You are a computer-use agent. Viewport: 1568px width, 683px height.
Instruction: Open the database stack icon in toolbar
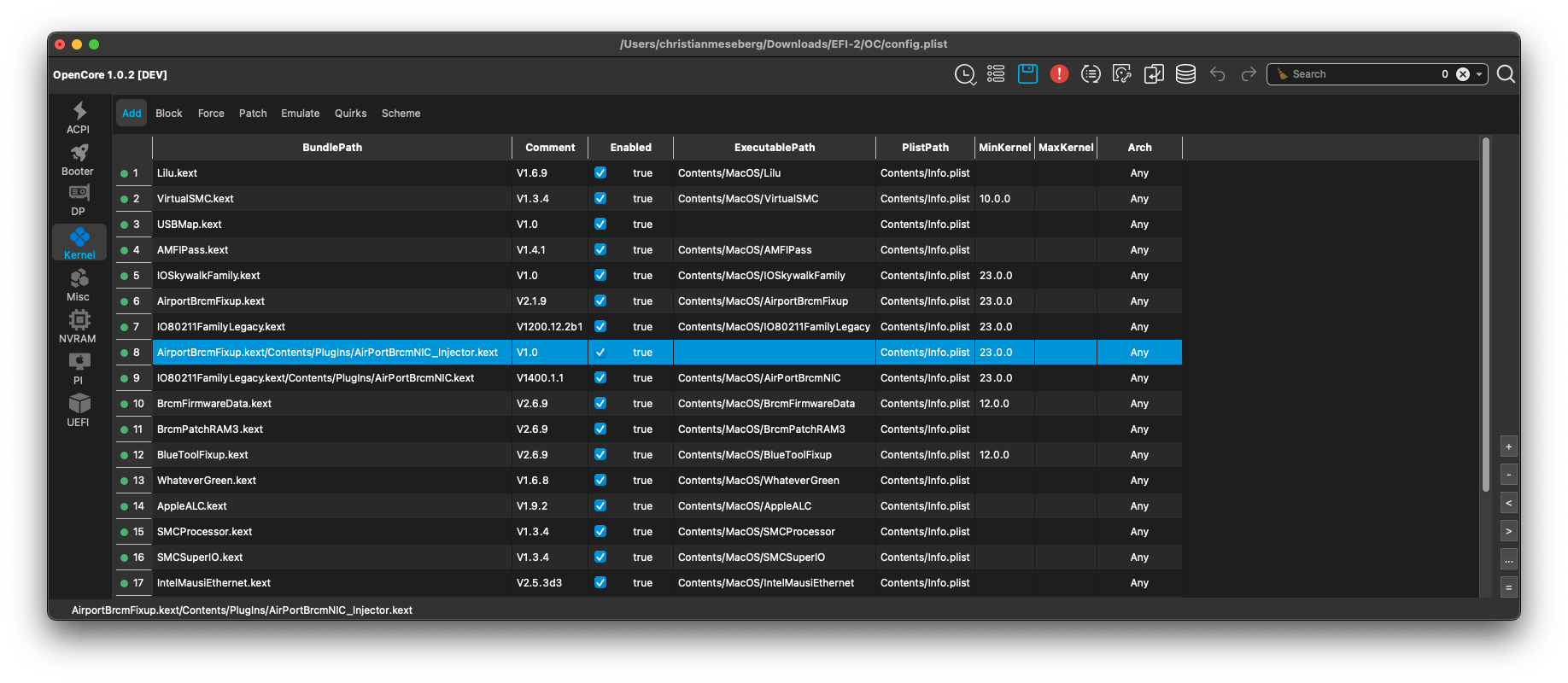(x=1185, y=74)
